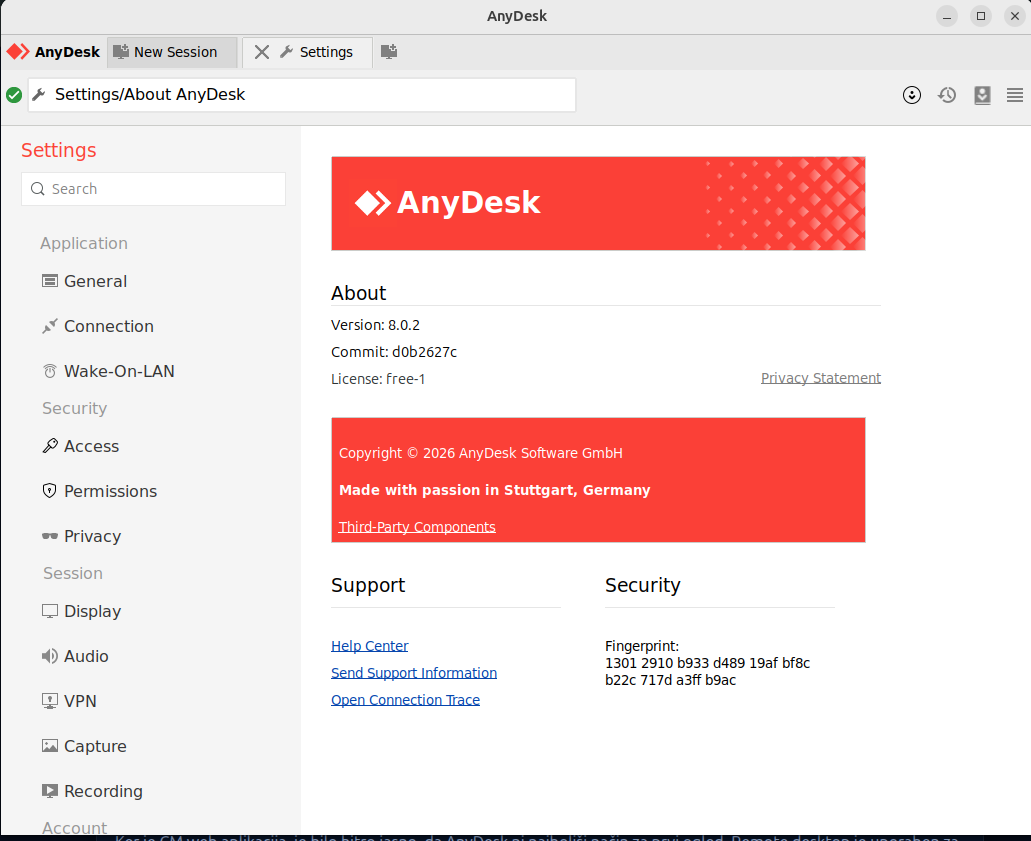Close the Settings tab with the X
Viewport: 1031px width, 841px height.
(262, 52)
